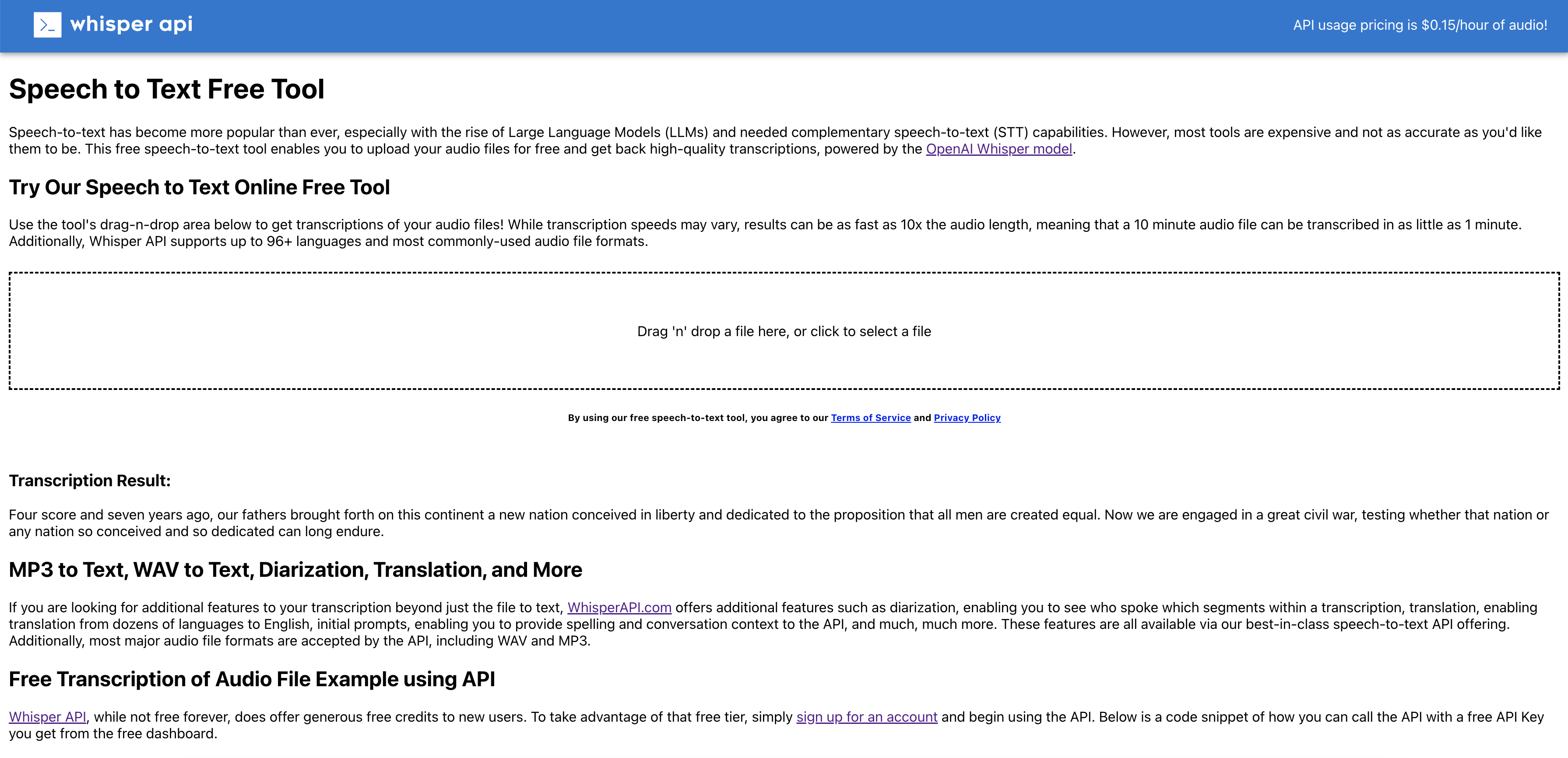Open the Terms of Service link

point(870,418)
